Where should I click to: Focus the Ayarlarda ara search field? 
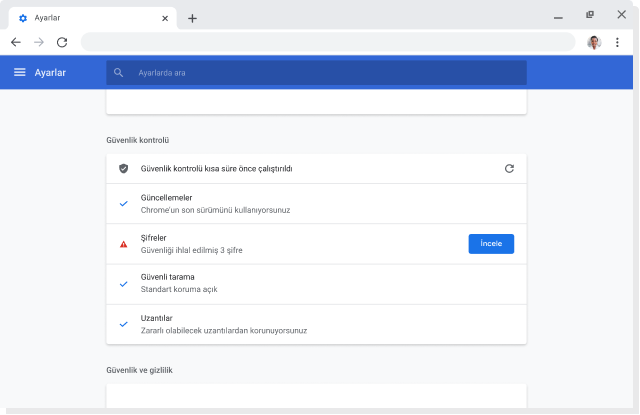point(316,73)
